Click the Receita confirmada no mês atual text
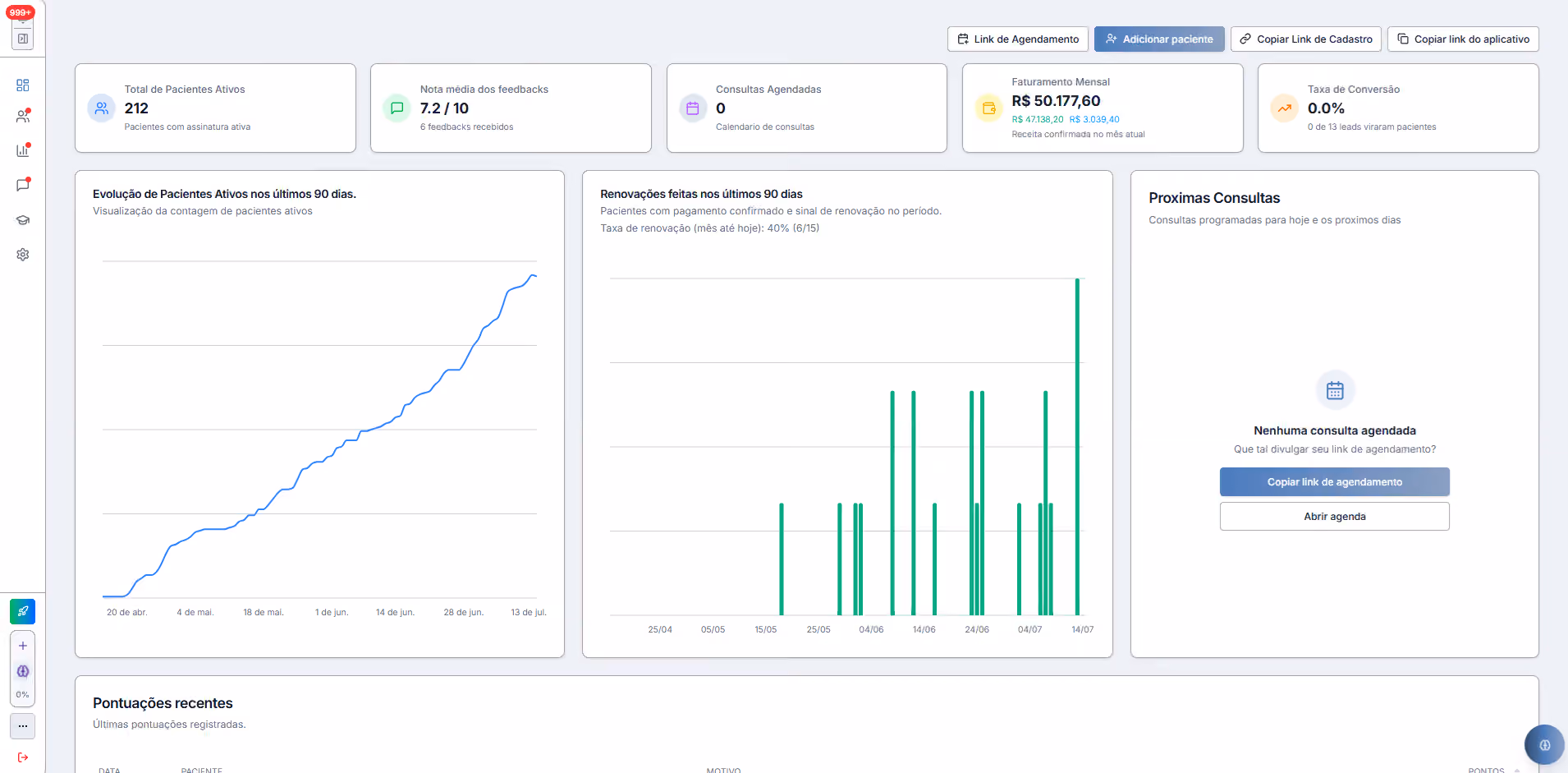Image resolution: width=1568 pixels, height=773 pixels. pos(1078,135)
